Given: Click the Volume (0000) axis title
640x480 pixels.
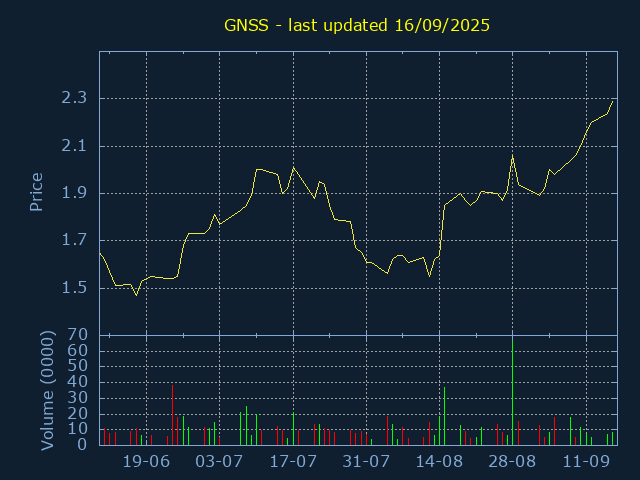Looking at the screenshot, I should point(47,390).
